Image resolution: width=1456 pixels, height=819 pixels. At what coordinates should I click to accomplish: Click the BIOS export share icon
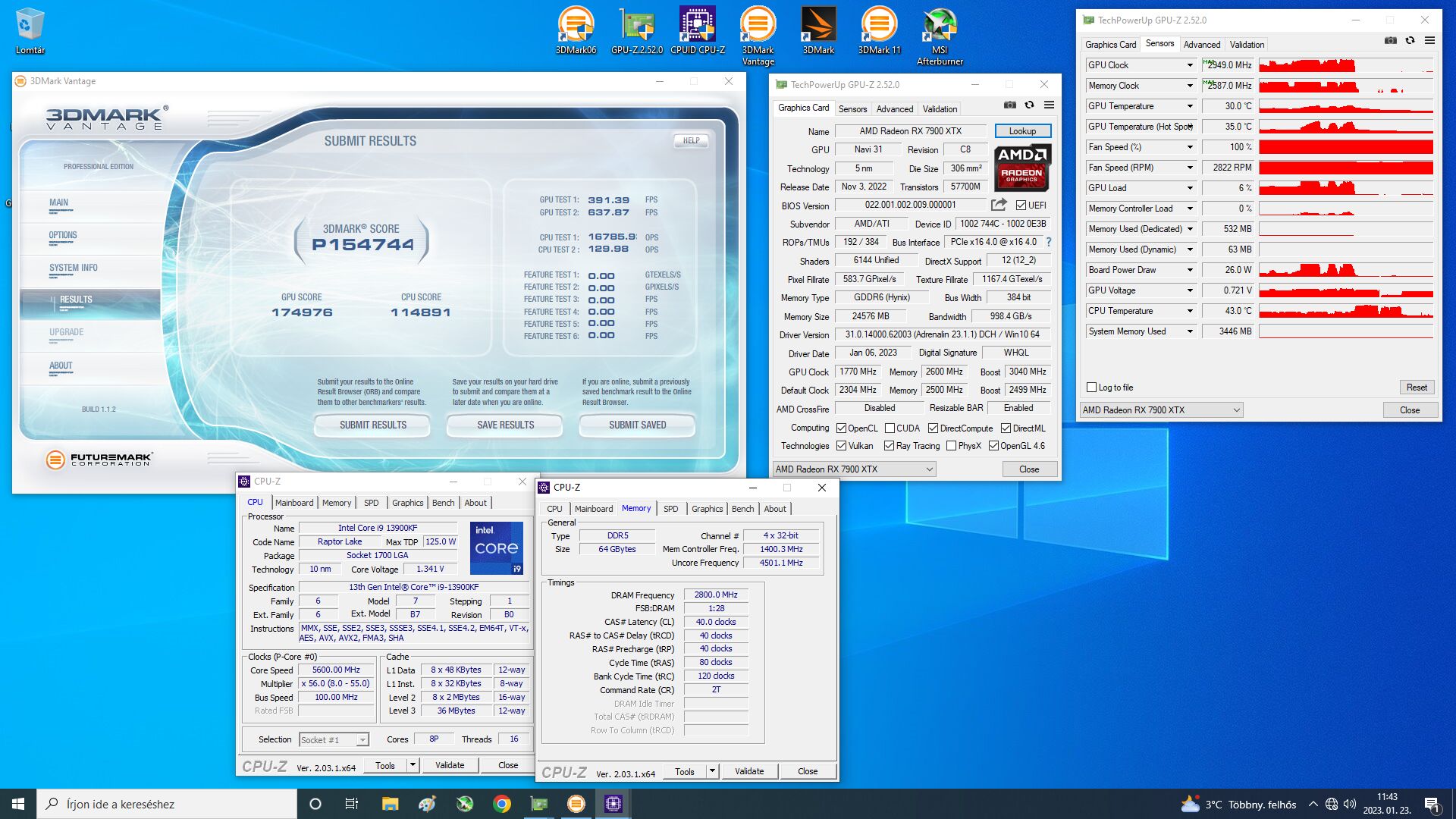point(999,205)
